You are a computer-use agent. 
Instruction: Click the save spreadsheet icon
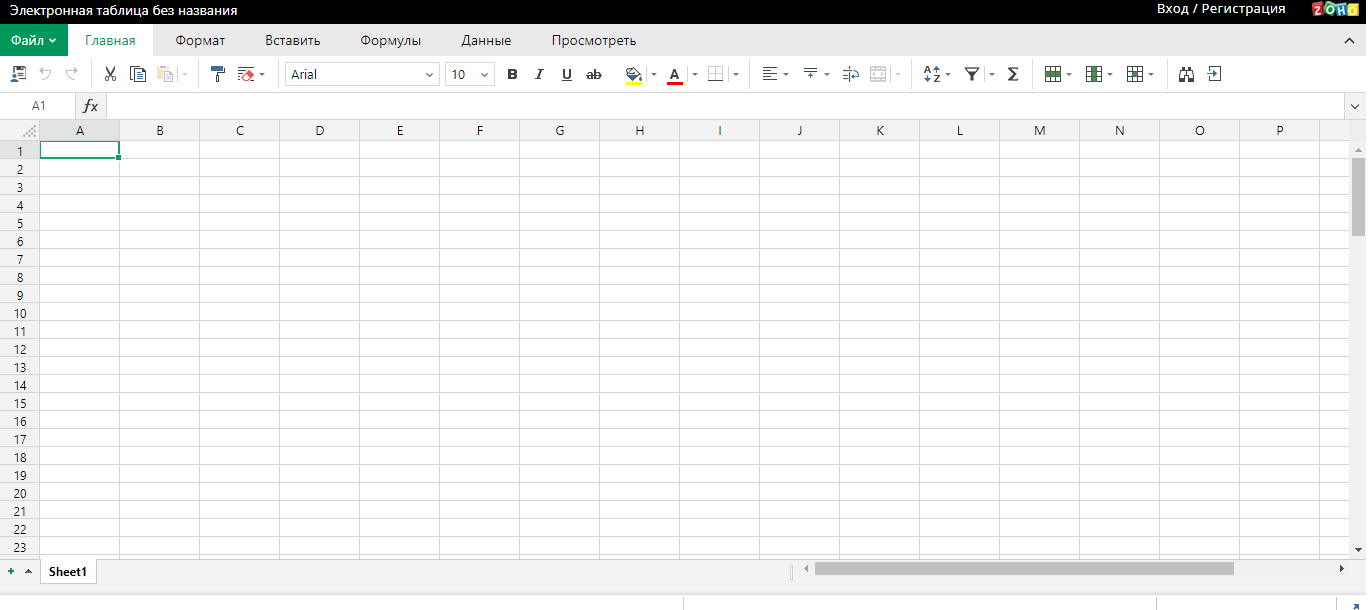(18, 74)
